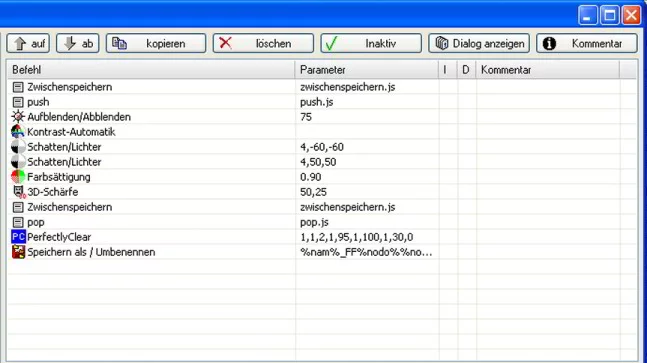Click the red-green Farbsättigung icon

pos(18,177)
